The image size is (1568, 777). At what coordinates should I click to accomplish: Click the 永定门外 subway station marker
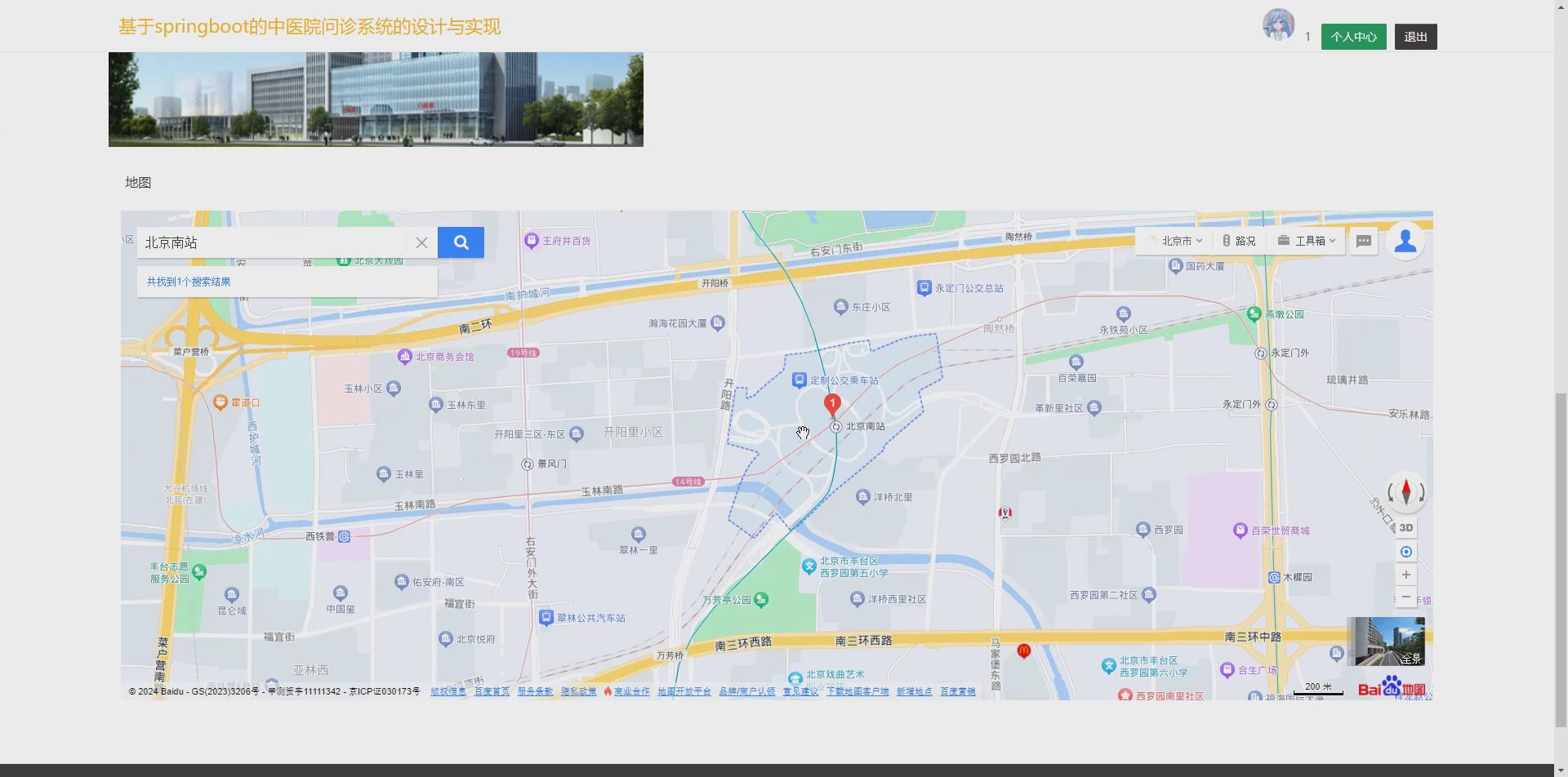pos(1260,353)
